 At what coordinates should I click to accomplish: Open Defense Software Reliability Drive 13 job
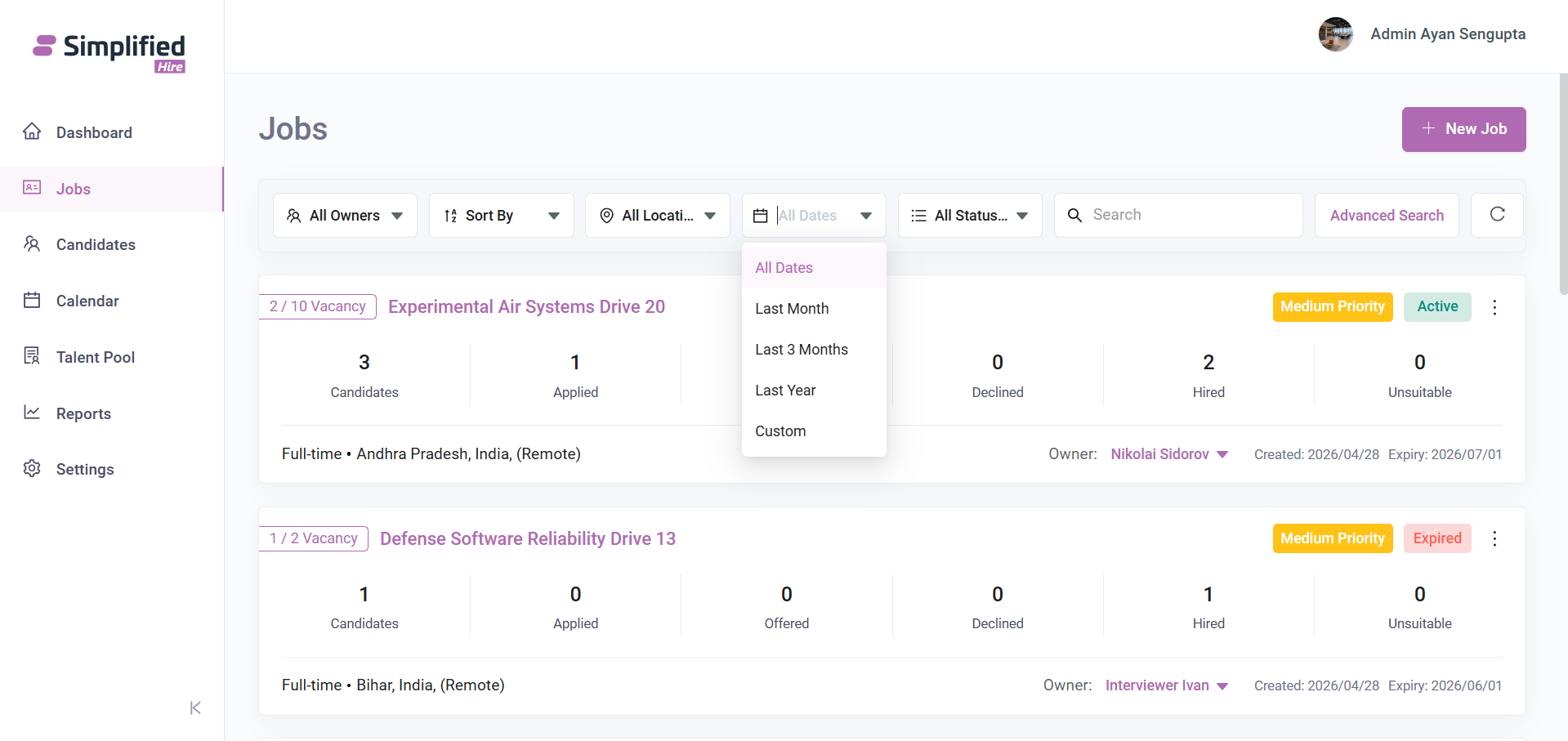(528, 538)
